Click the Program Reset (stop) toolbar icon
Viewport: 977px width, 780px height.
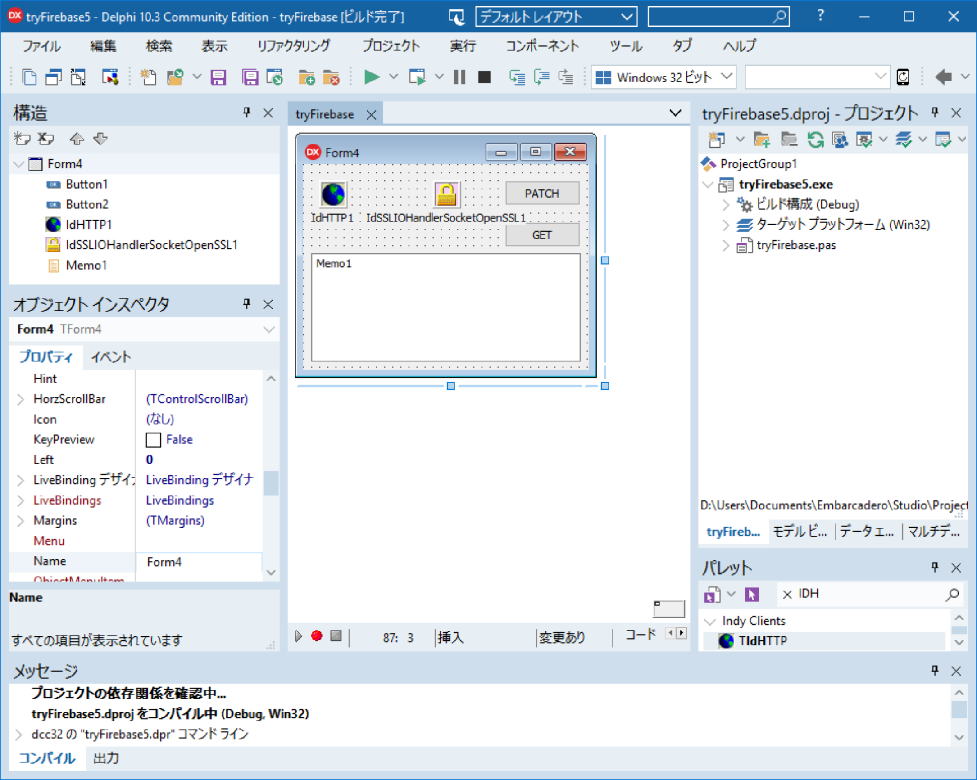(484, 77)
